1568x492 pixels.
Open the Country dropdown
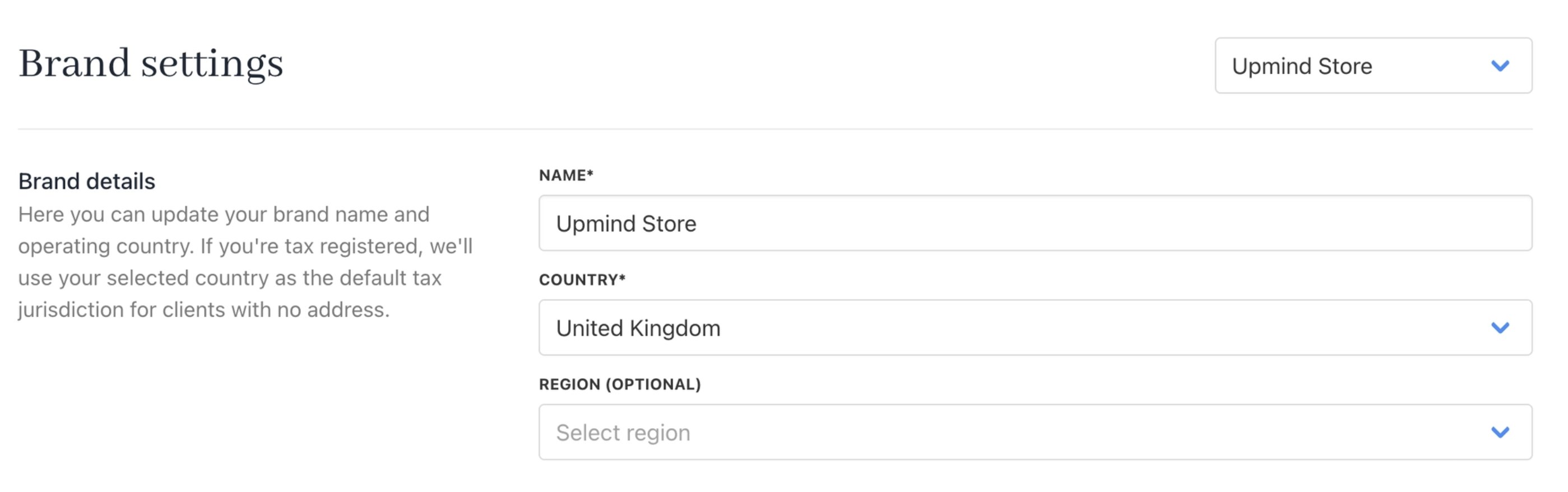(1035, 328)
